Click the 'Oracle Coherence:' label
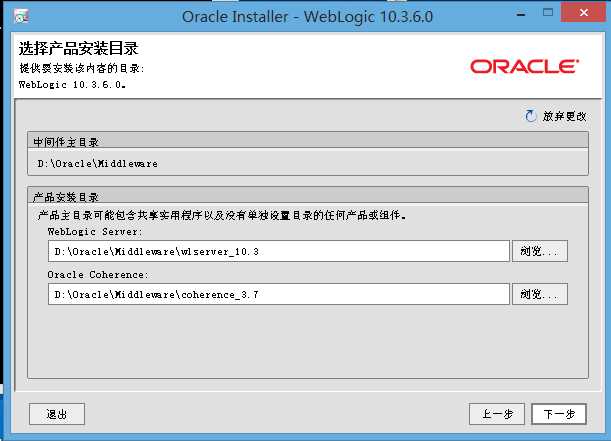The image size is (611, 441). tap(98, 275)
